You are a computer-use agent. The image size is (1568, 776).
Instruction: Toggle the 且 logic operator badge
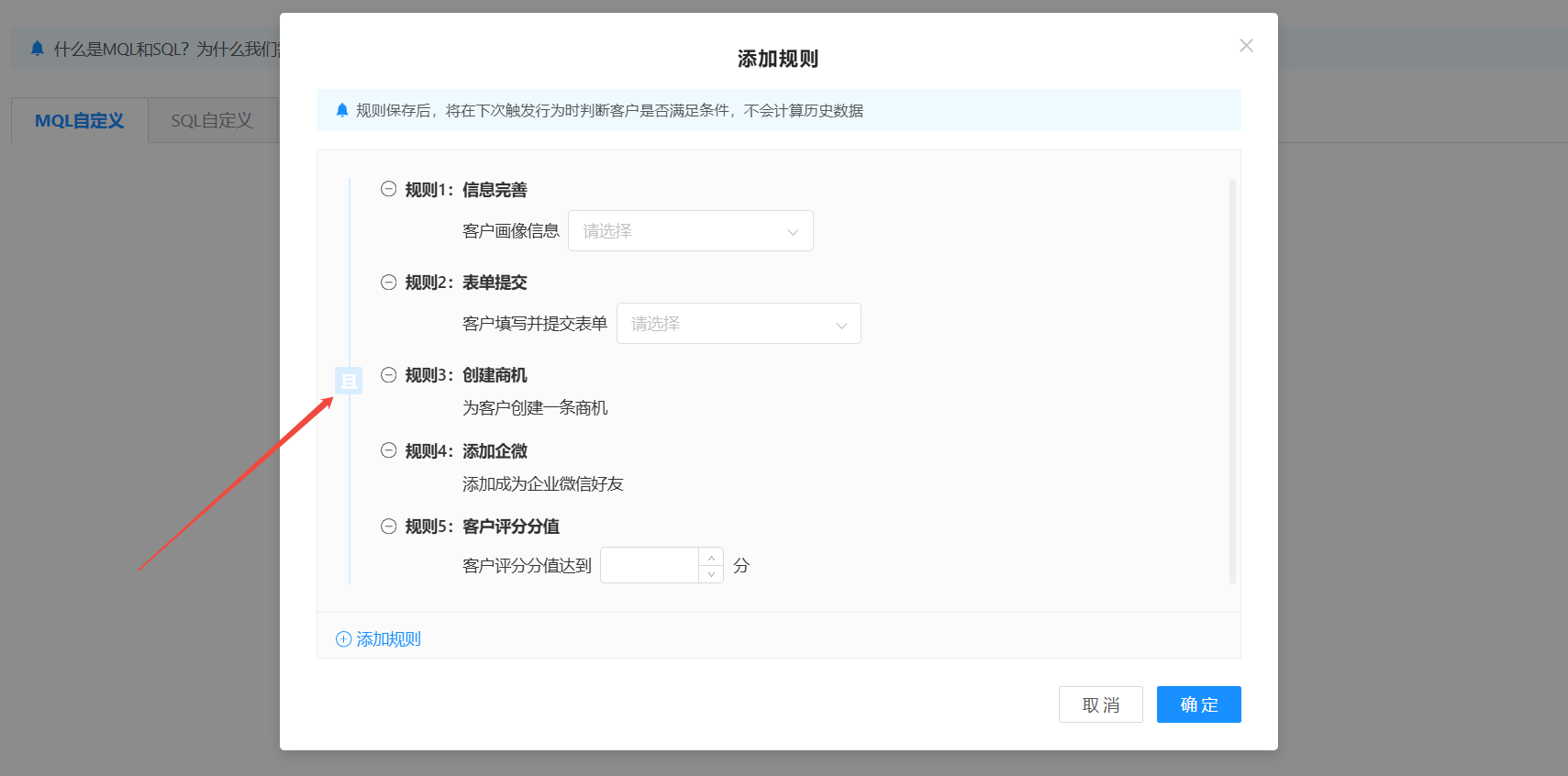click(x=349, y=380)
